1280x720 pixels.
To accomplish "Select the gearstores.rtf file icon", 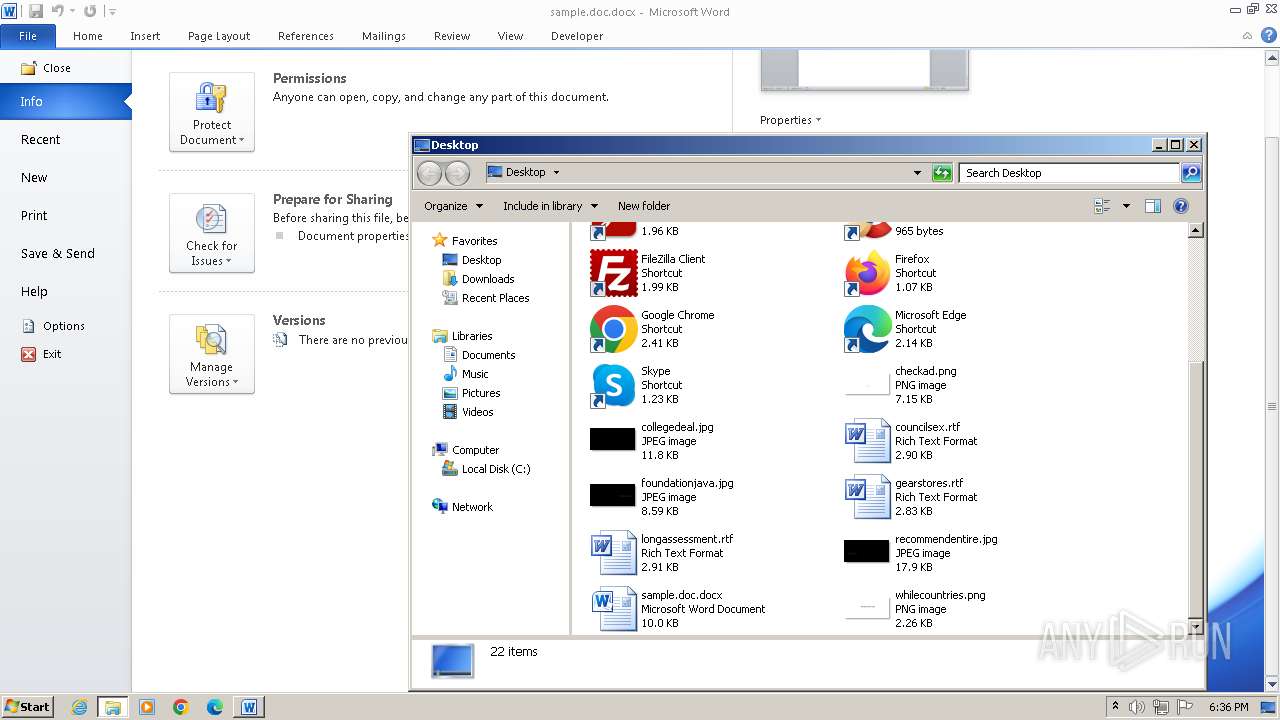I will pyautogui.click(x=867, y=497).
